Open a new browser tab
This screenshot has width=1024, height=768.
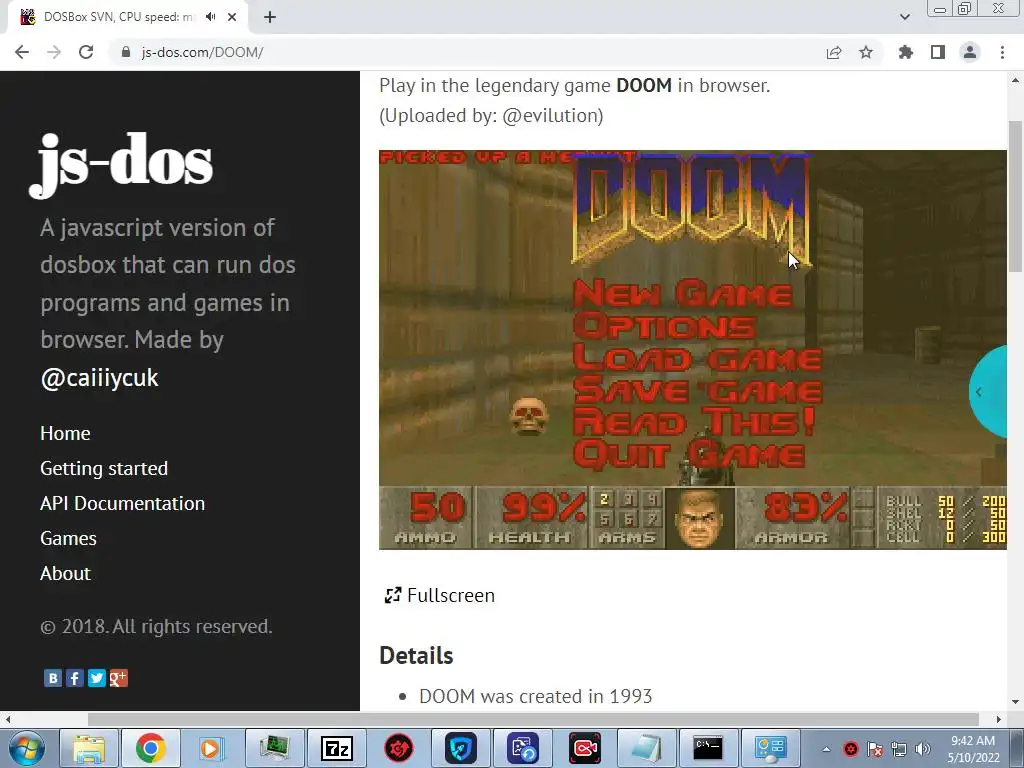pos(270,17)
